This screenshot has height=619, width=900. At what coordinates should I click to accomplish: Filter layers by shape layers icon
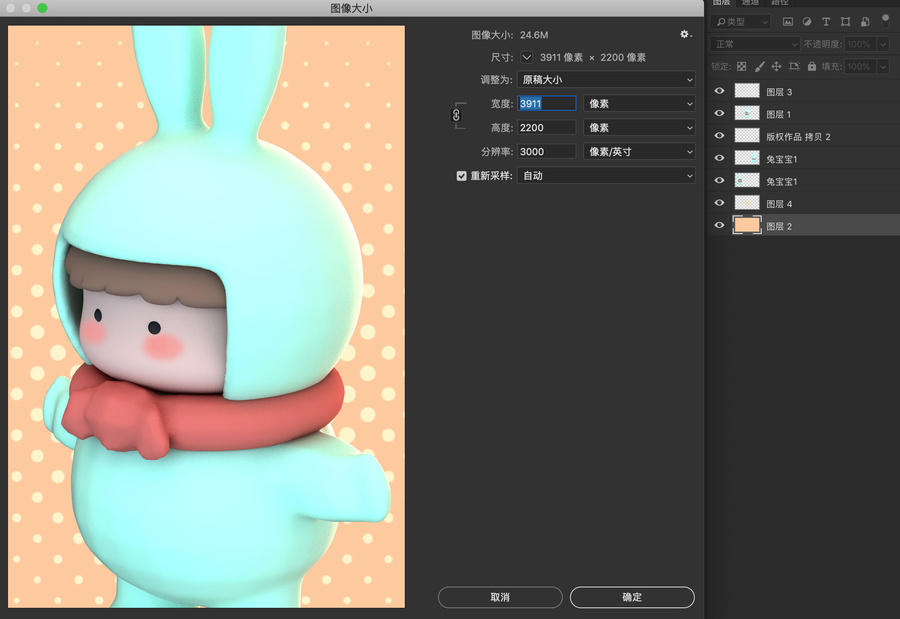pos(845,22)
